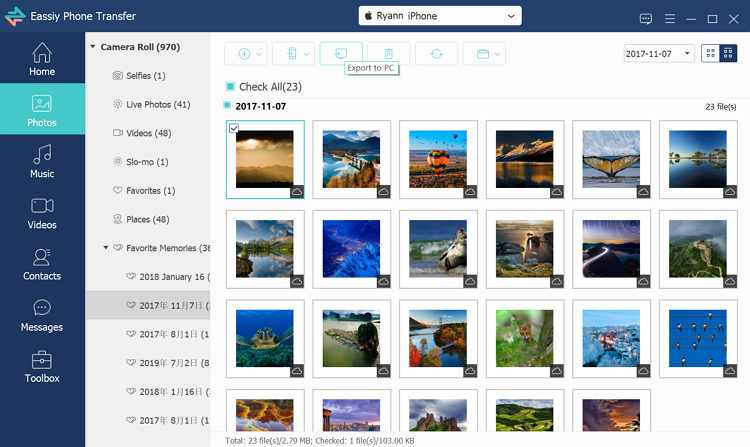Collapse the Camera Roll tree node
This screenshot has height=447, width=750.
click(93, 47)
